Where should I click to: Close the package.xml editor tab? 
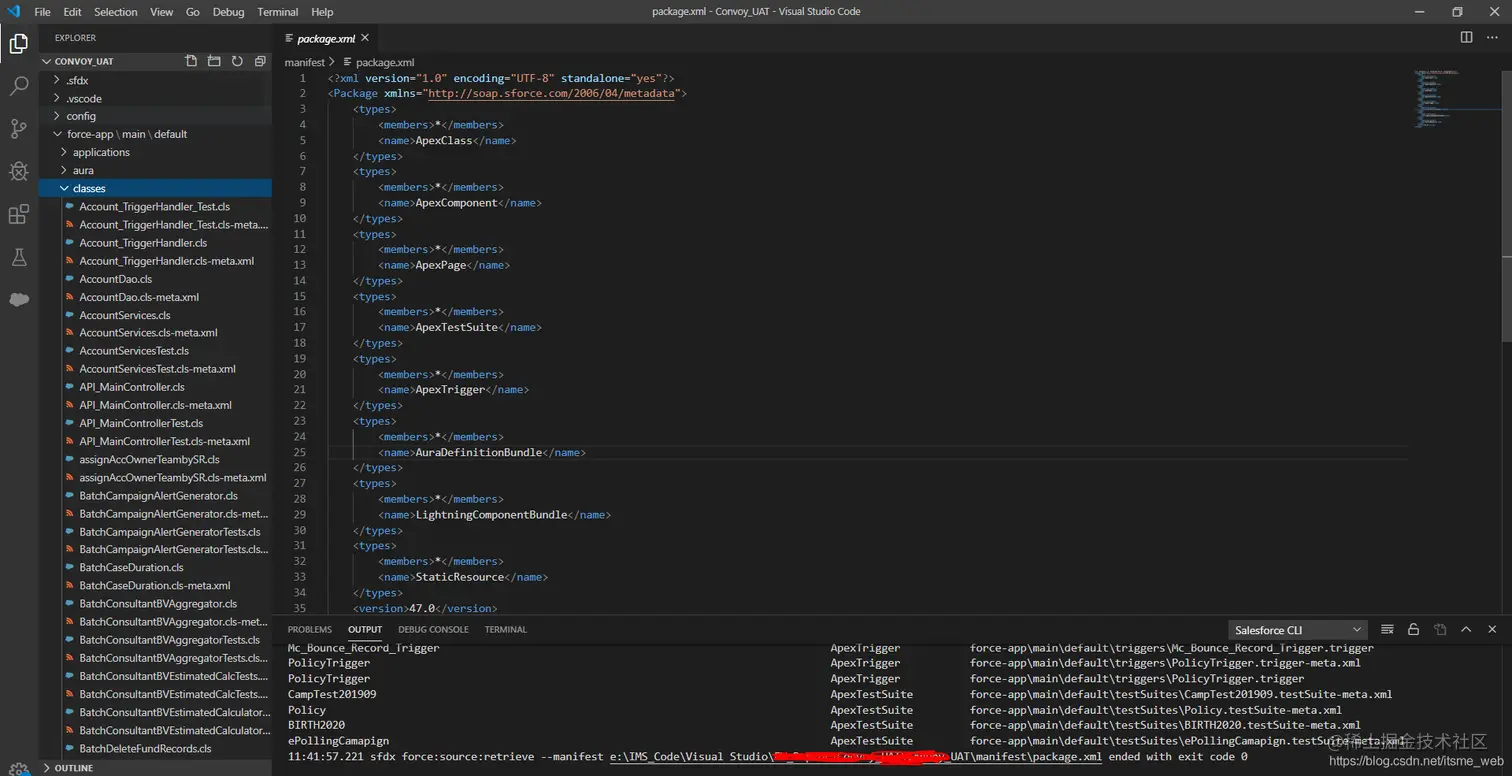click(365, 38)
